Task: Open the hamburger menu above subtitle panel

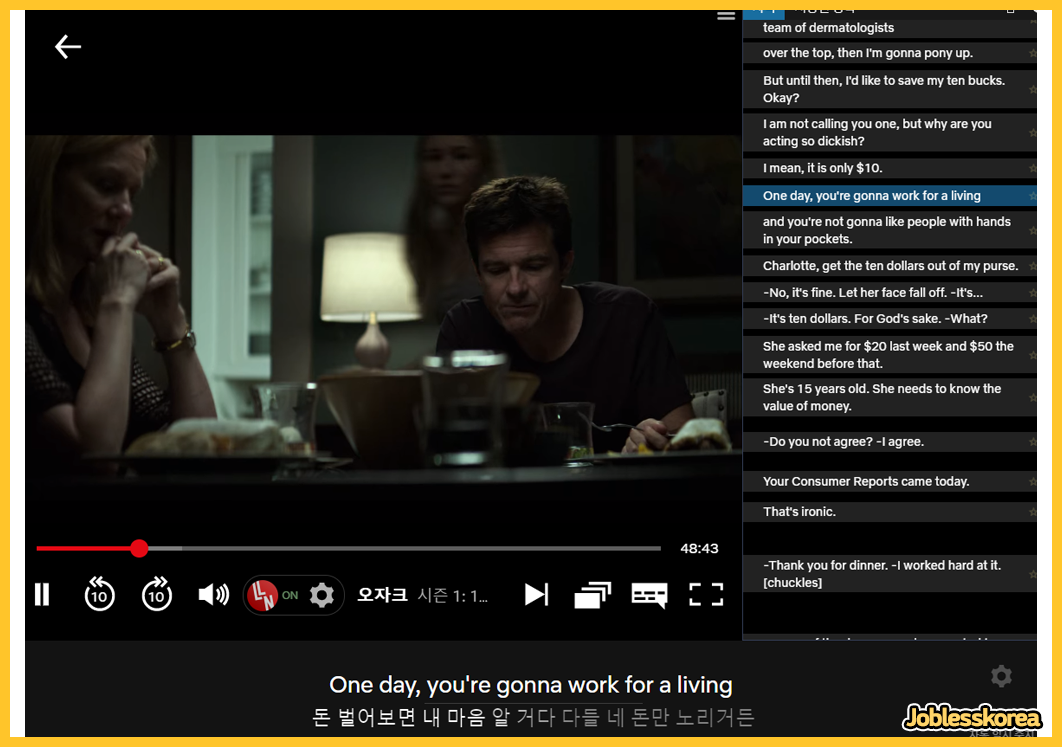Action: click(726, 15)
